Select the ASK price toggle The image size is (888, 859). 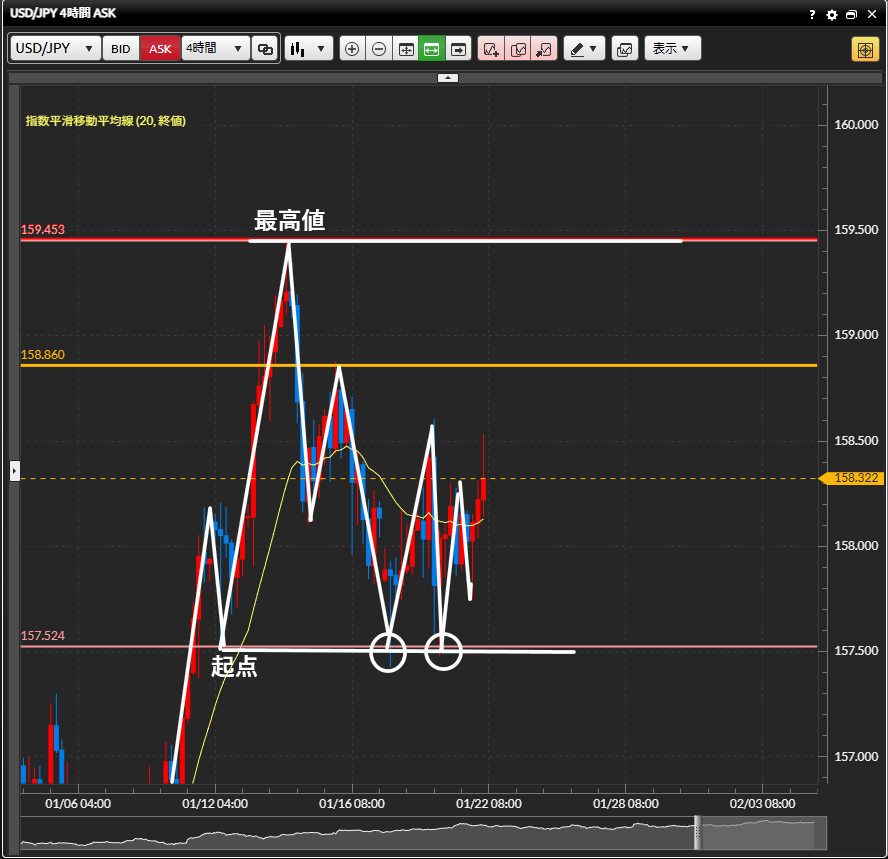coord(160,48)
